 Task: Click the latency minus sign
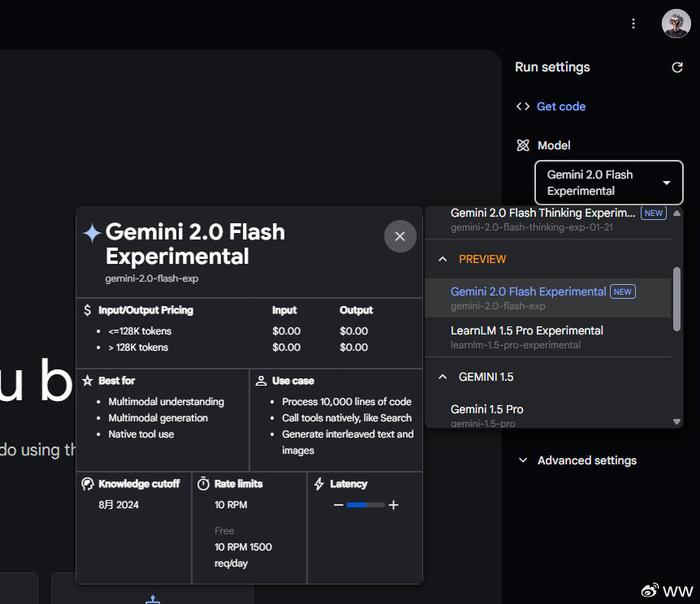click(338, 505)
